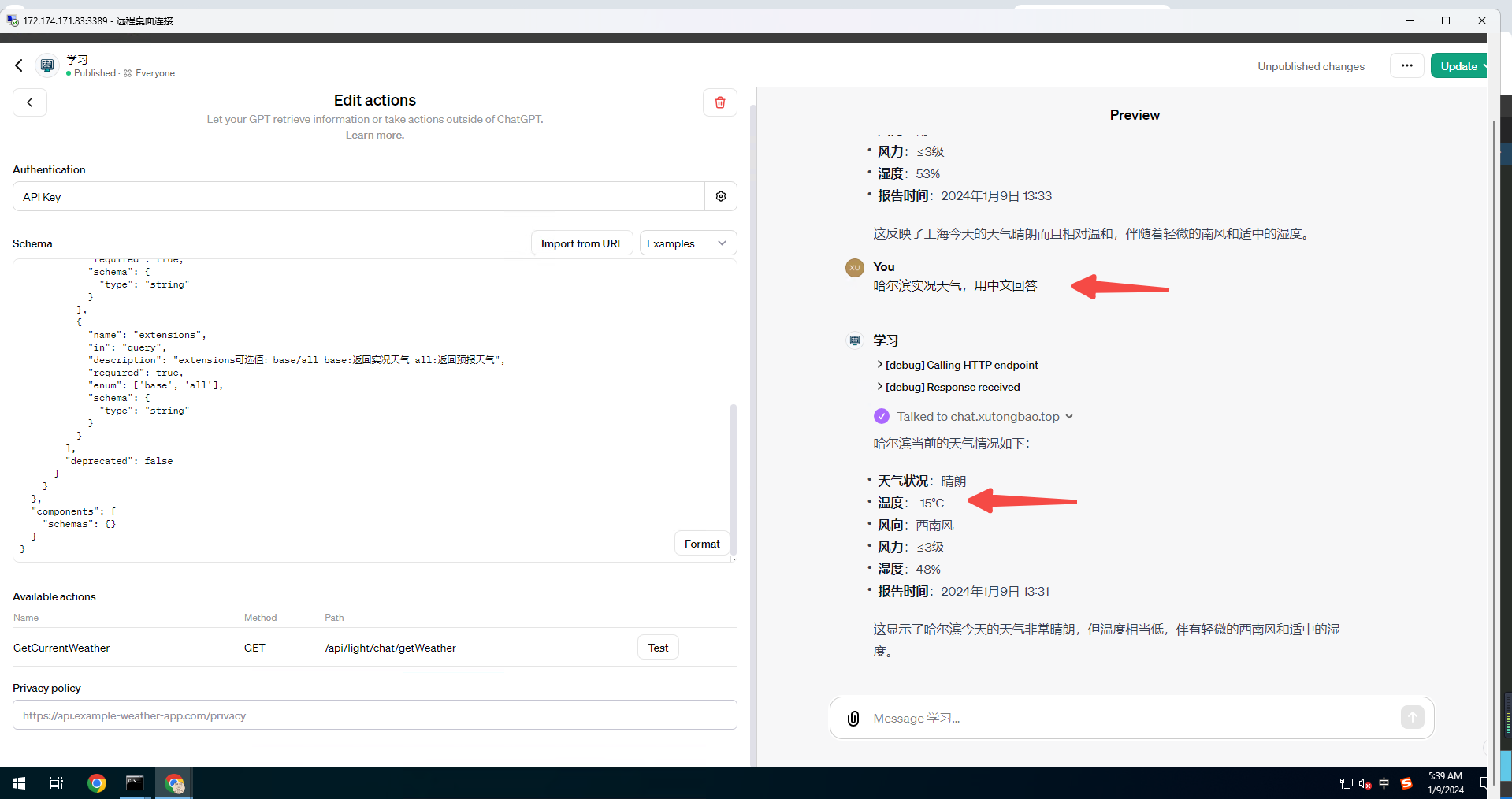Open Chrome from the Windows taskbar
This screenshot has width=1512, height=799.
click(x=97, y=783)
